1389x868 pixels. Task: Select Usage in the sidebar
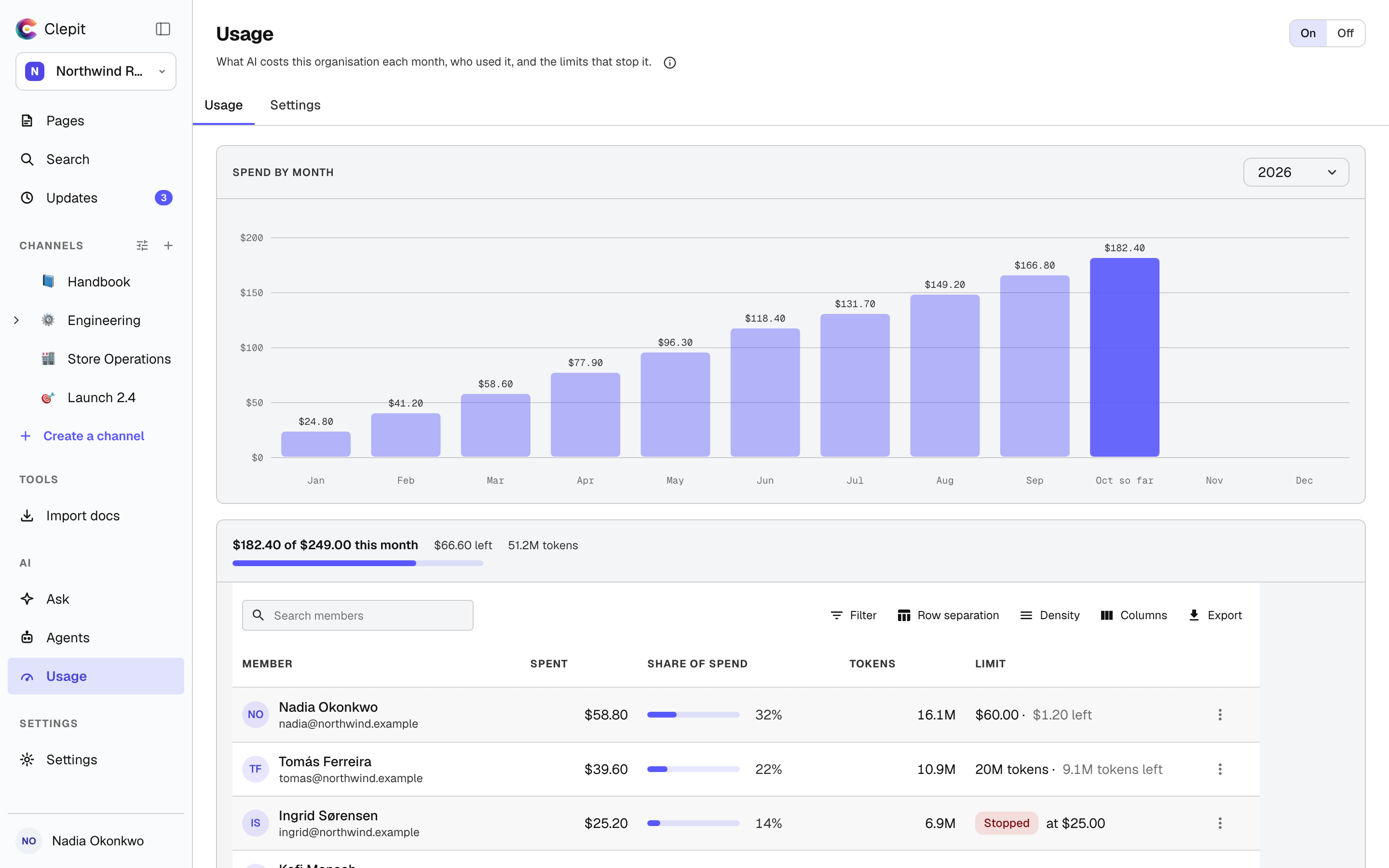click(96, 676)
